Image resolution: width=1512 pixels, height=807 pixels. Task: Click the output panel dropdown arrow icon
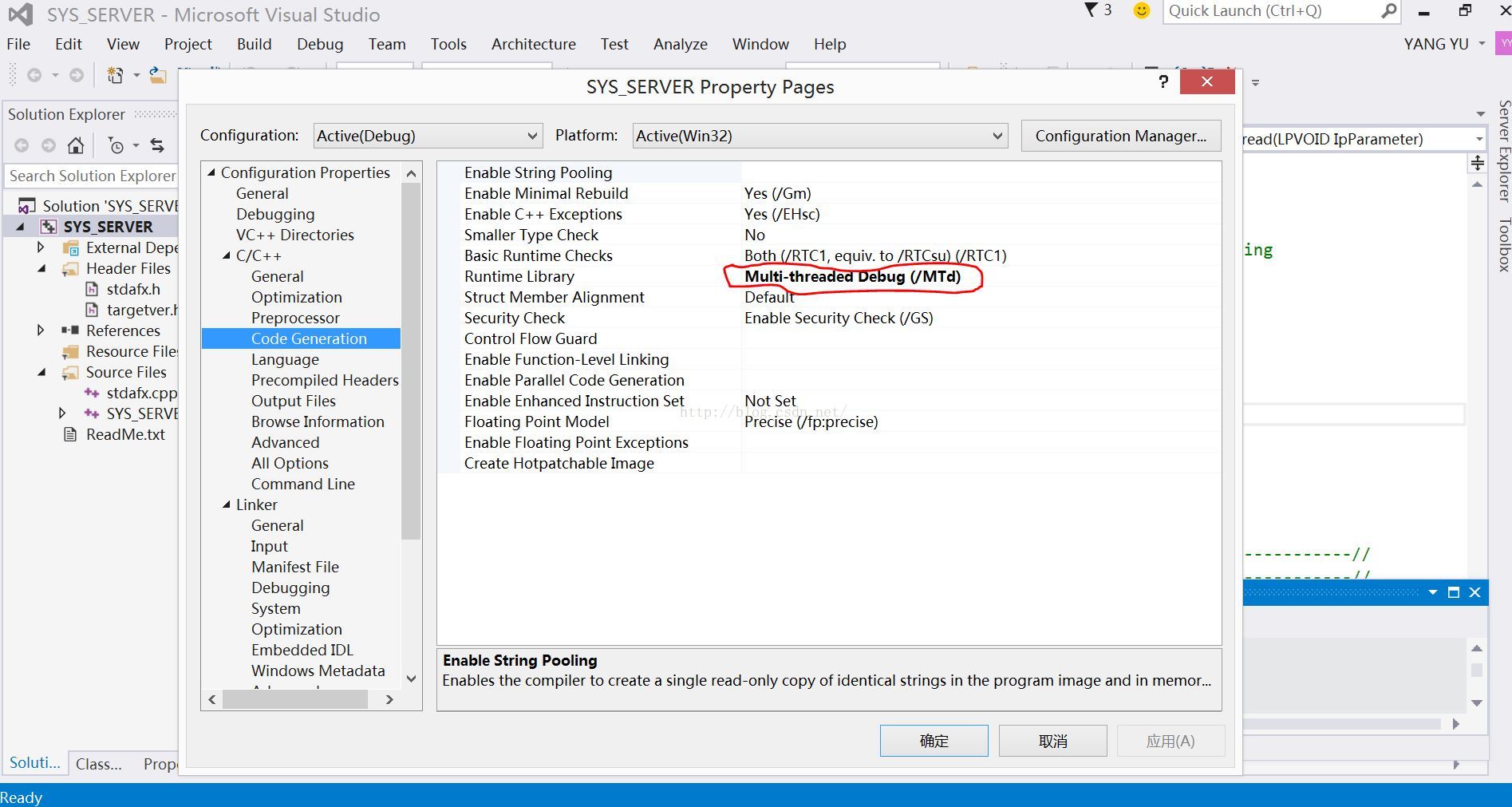[x=1432, y=592]
